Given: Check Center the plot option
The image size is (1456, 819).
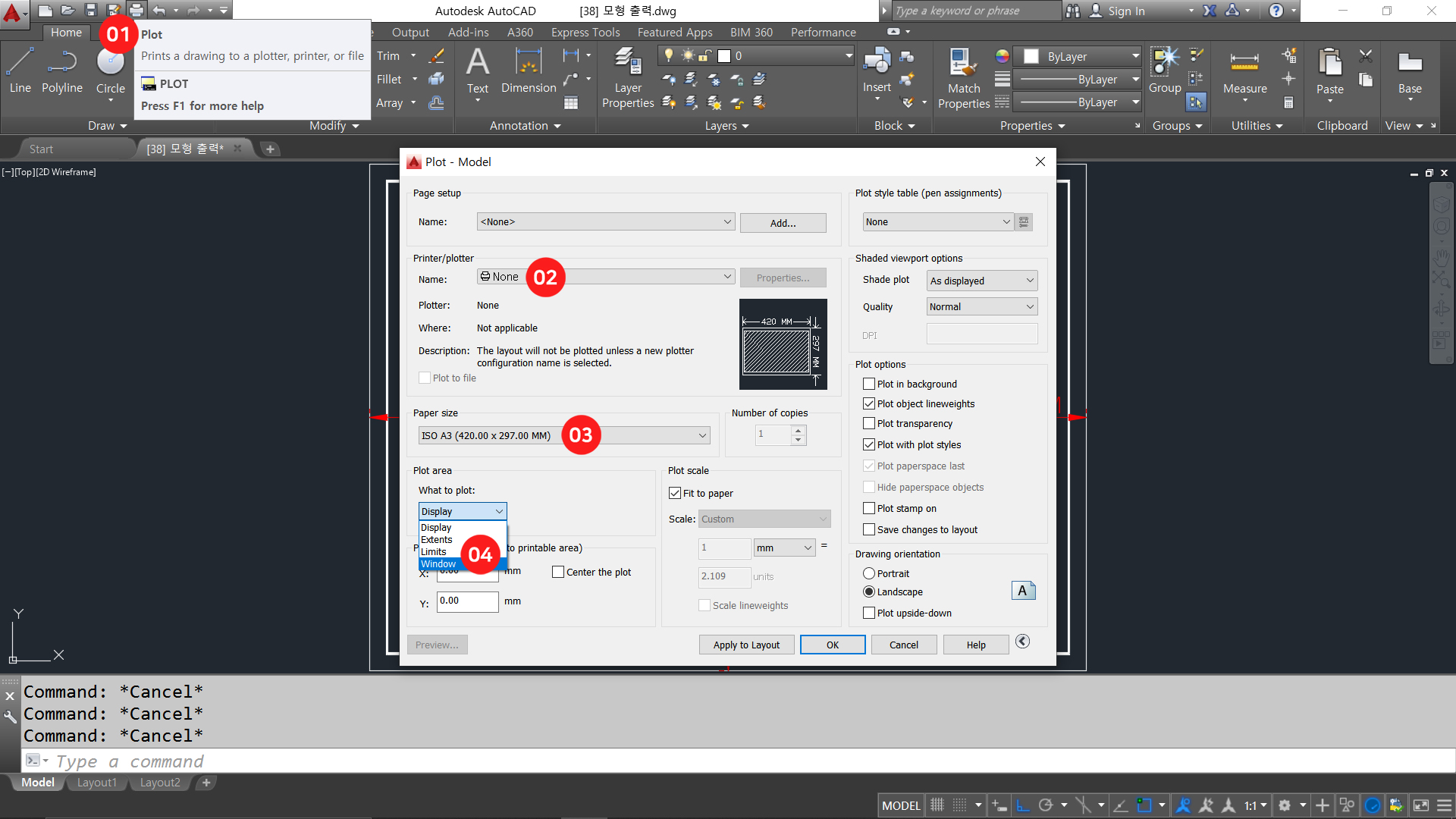Looking at the screenshot, I should (558, 573).
